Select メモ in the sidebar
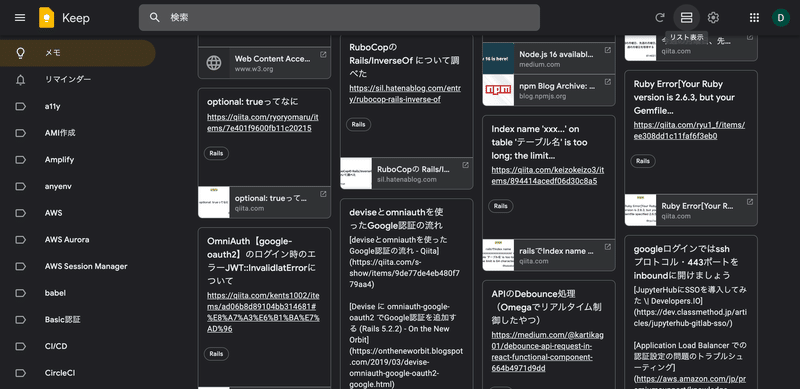The width and height of the screenshot is (800, 389). point(78,53)
